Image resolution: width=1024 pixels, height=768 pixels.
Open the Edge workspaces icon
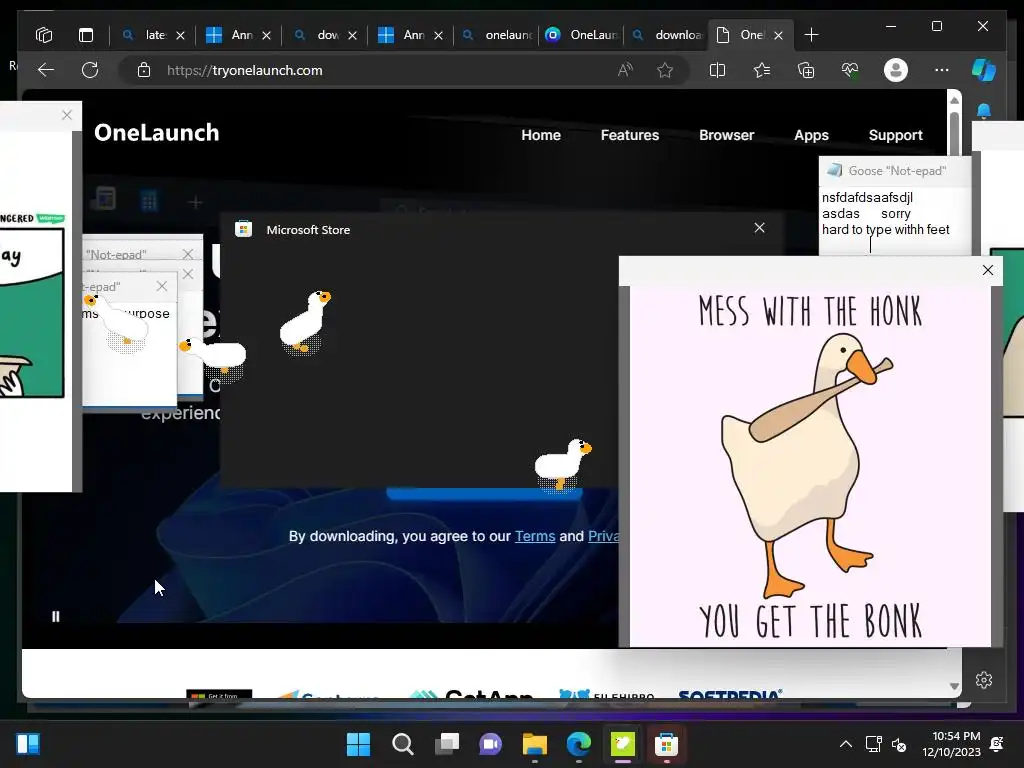click(x=44, y=35)
